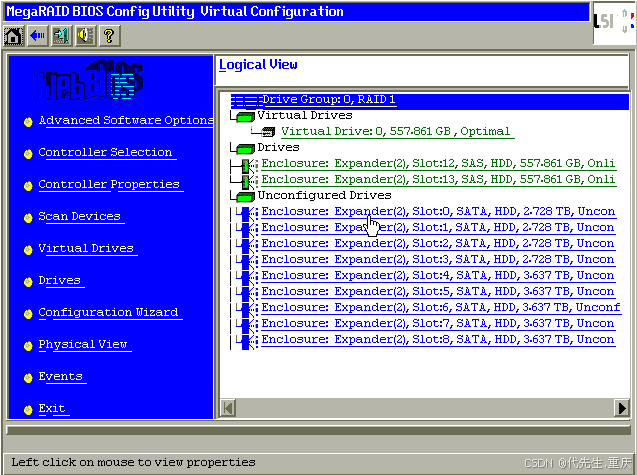Open unconfigured drive Slot:1 SATA 2.728 TB
The width and height of the screenshot is (637, 475).
tap(438, 228)
